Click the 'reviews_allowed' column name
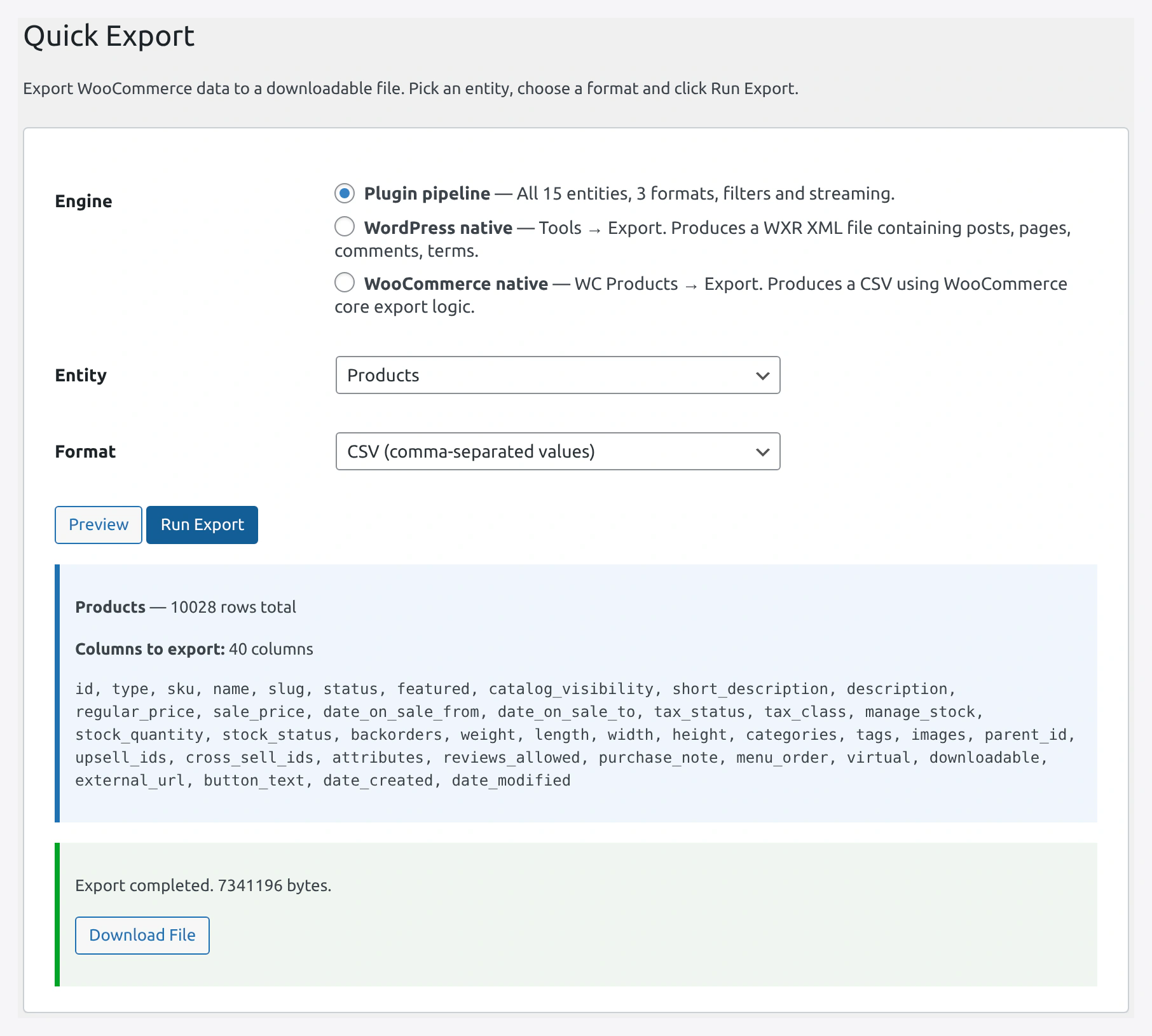1152x1036 pixels. (511, 758)
